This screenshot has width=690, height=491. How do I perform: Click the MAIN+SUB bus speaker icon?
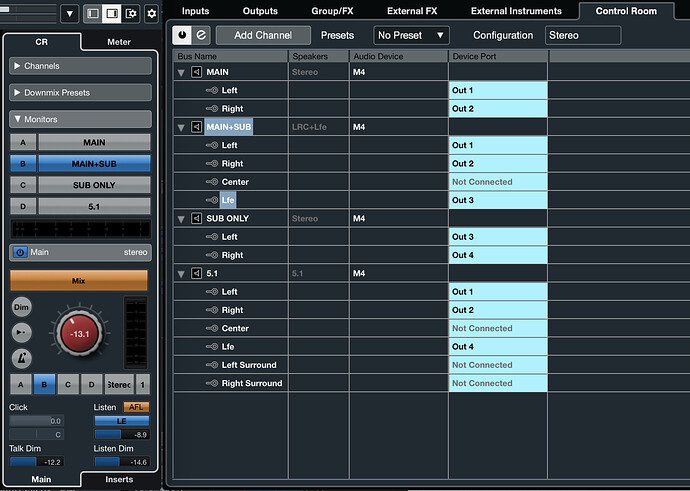pyautogui.click(x=196, y=127)
